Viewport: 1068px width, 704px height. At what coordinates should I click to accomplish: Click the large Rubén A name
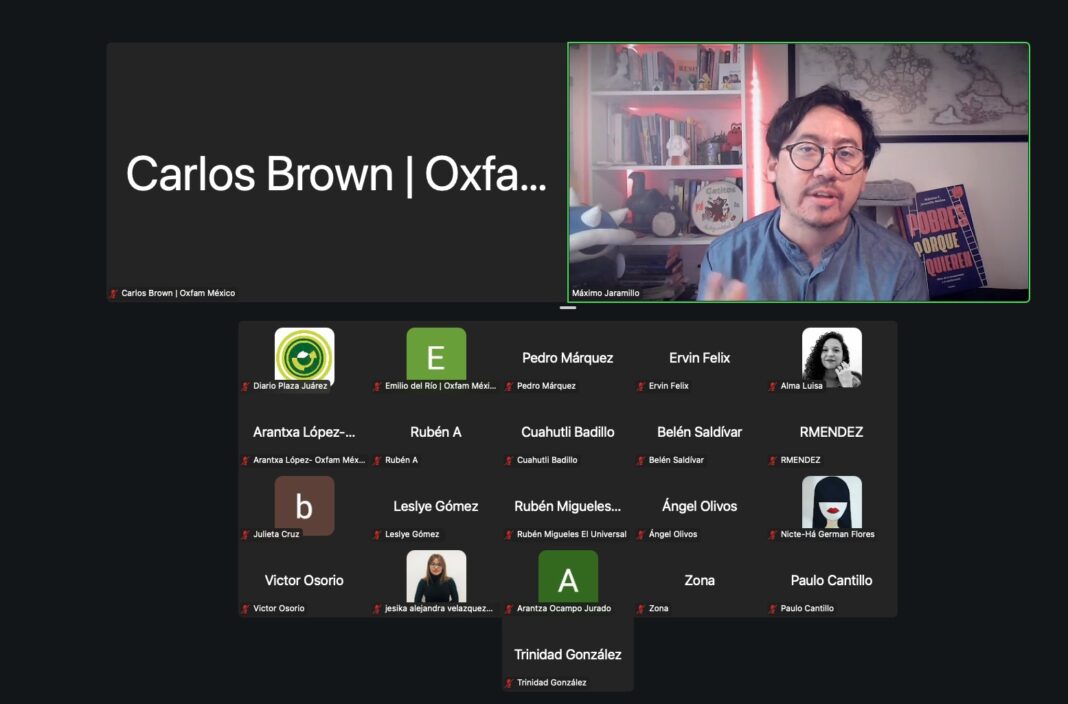436,432
